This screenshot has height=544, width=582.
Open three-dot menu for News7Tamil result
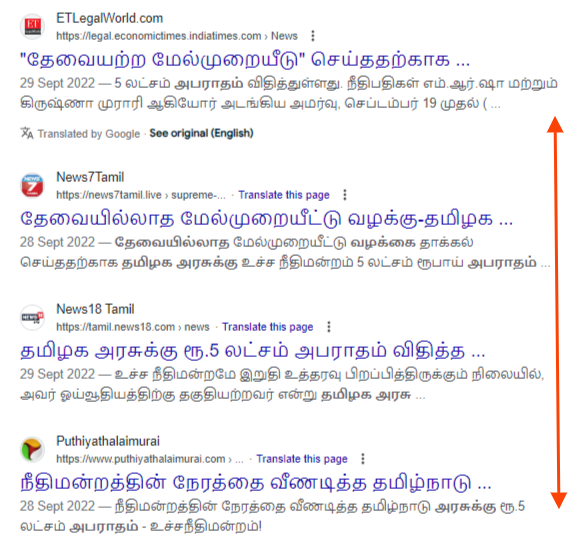(x=345, y=195)
